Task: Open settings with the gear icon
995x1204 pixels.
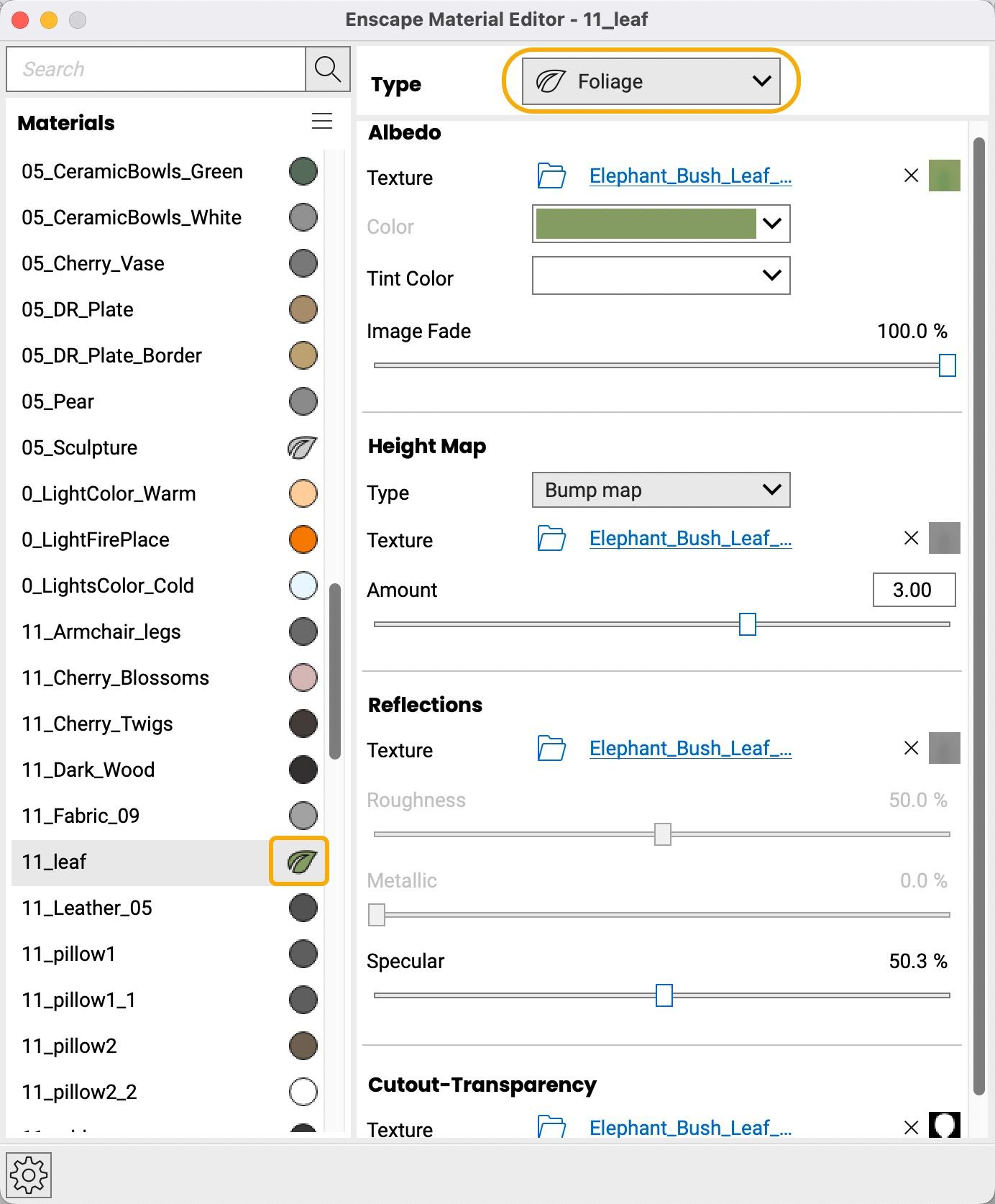Action: coord(29,1175)
